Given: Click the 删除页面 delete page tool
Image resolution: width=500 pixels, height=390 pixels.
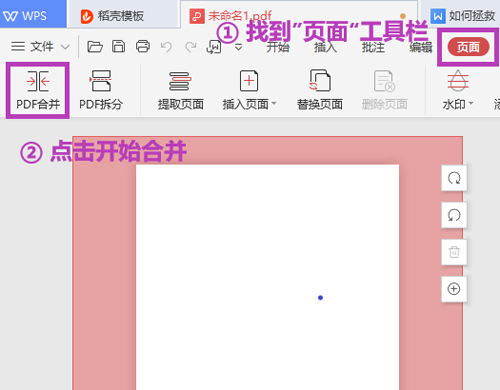Looking at the screenshot, I should click(384, 90).
